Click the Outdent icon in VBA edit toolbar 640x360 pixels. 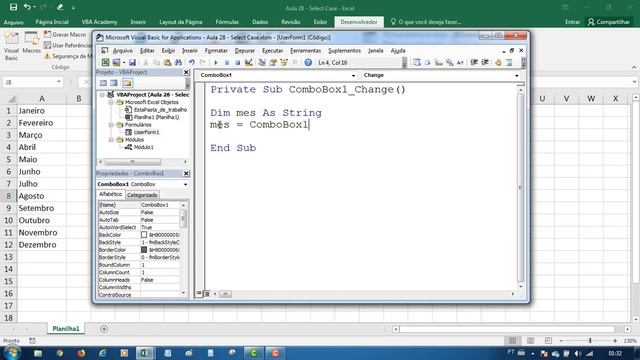click(x=485, y=62)
